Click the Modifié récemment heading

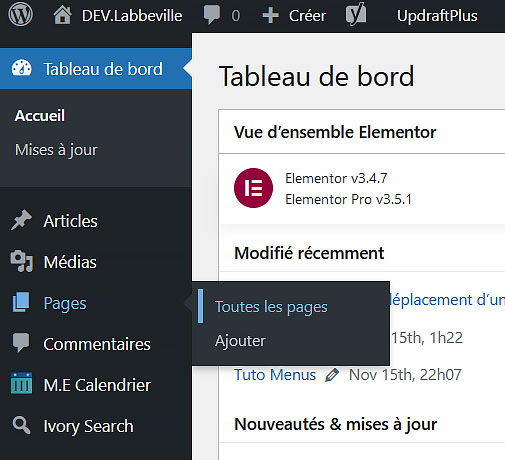pos(309,253)
